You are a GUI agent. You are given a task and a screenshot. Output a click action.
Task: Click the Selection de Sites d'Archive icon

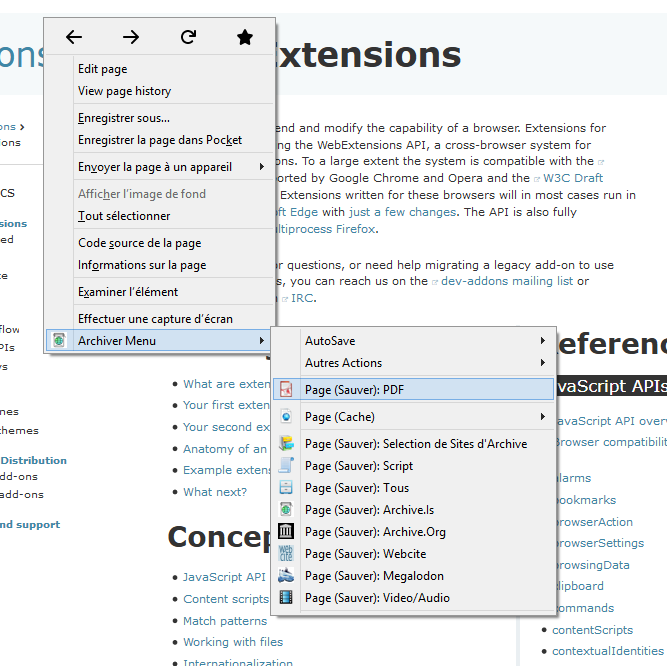286,444
